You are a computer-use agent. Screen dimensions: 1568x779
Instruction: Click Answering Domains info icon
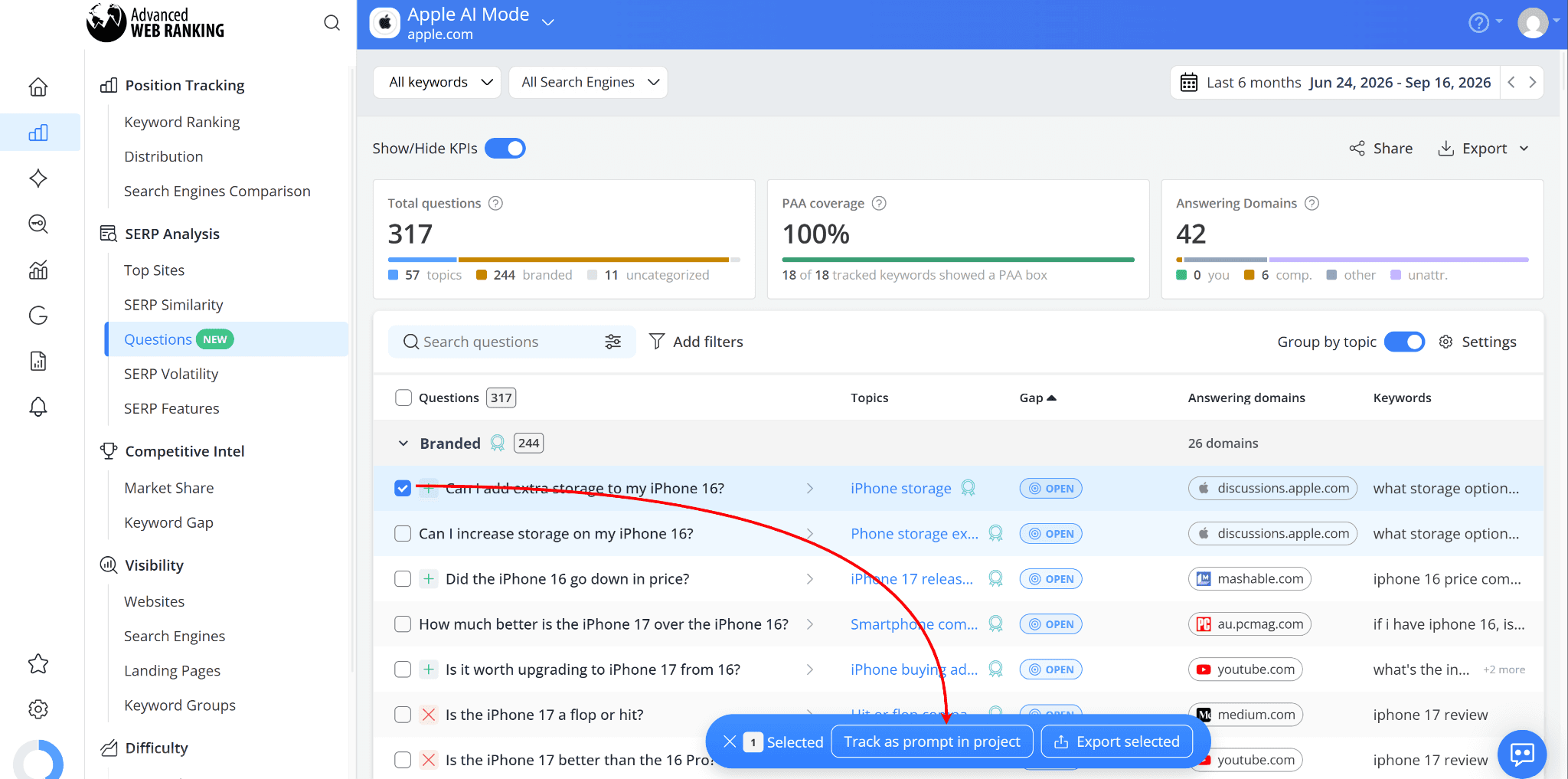coord(1312,203)
